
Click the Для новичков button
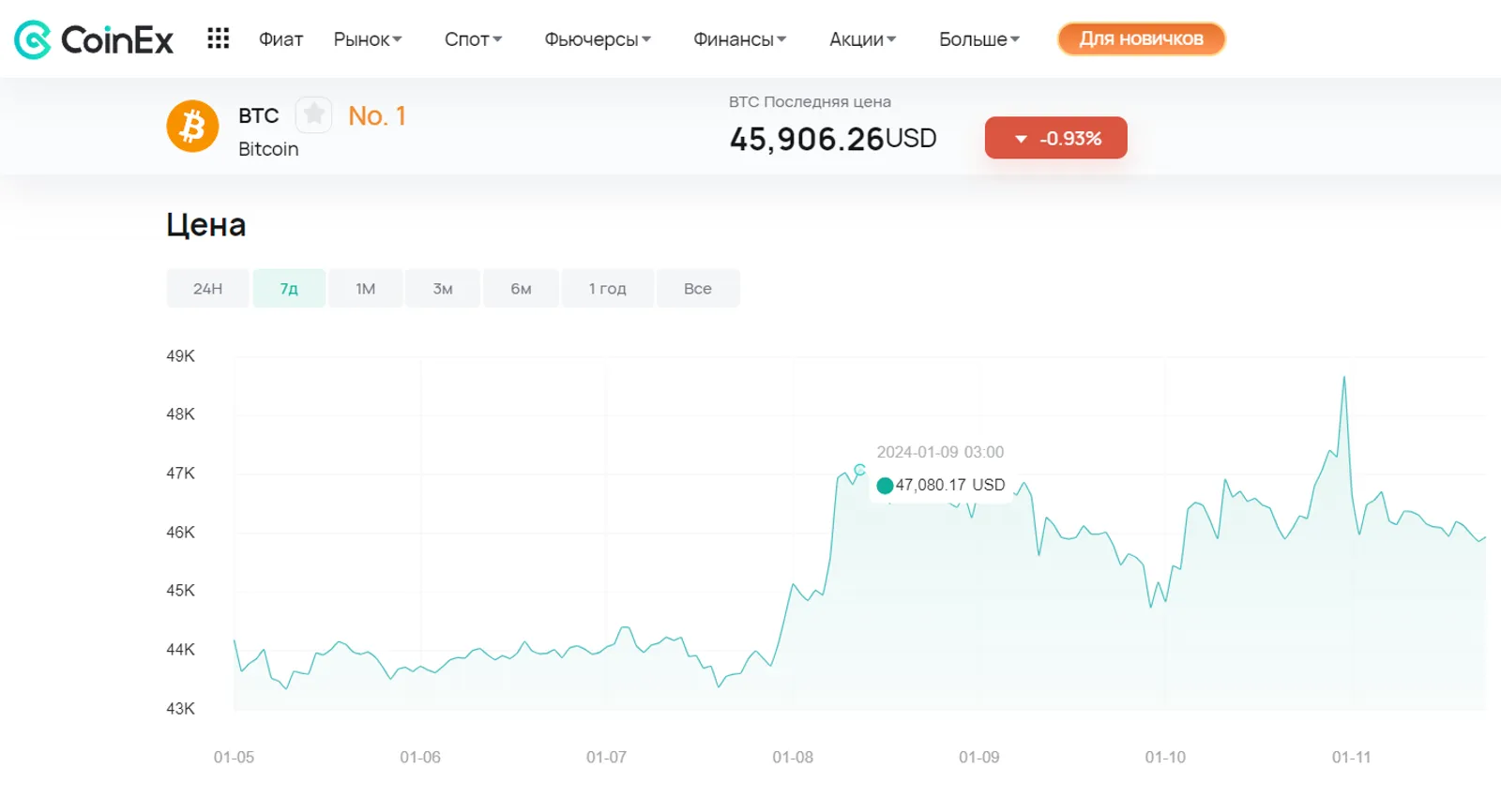pos(1142,38)
